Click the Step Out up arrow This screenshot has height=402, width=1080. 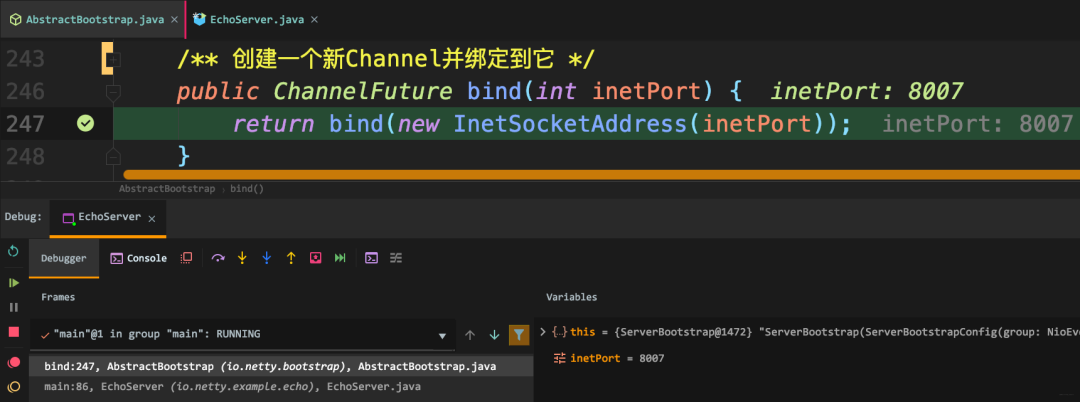click(291, 258)
